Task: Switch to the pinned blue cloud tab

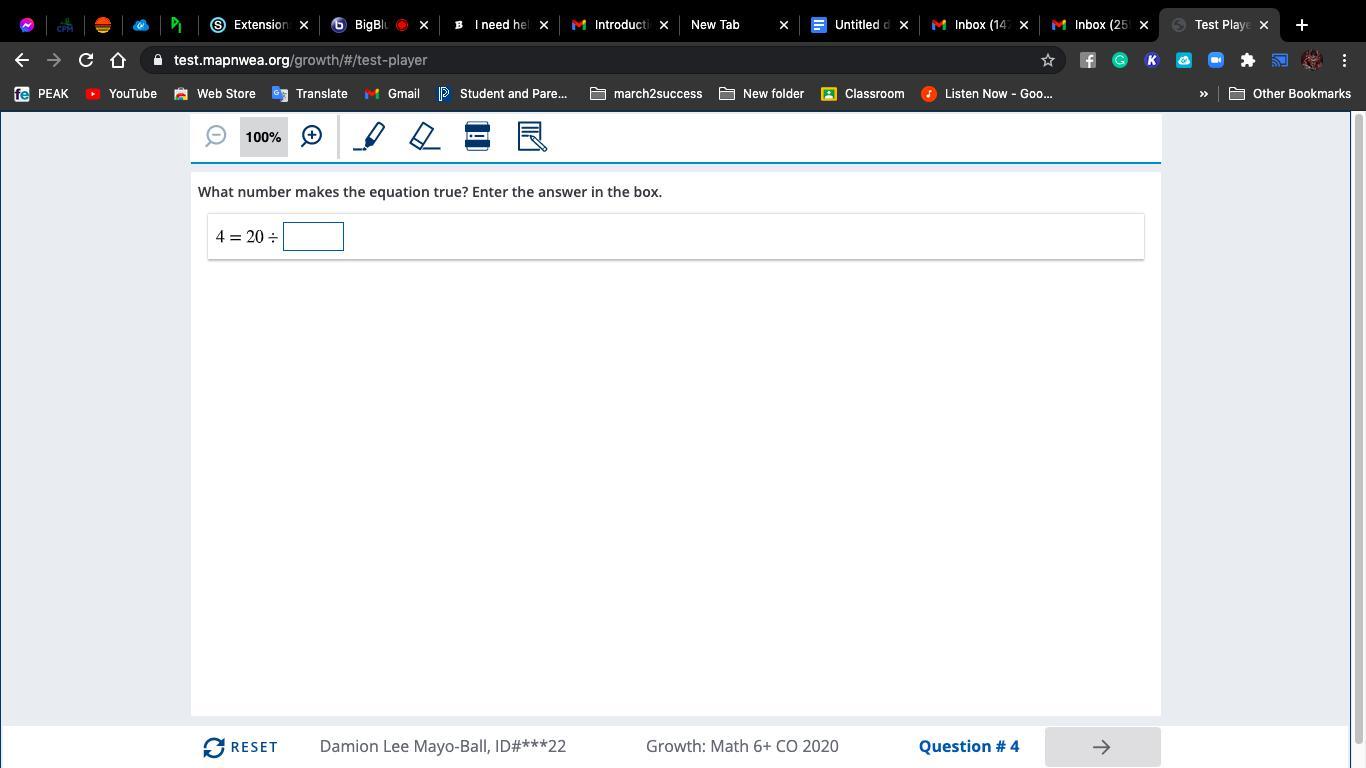Action: [x=141, y=25]
